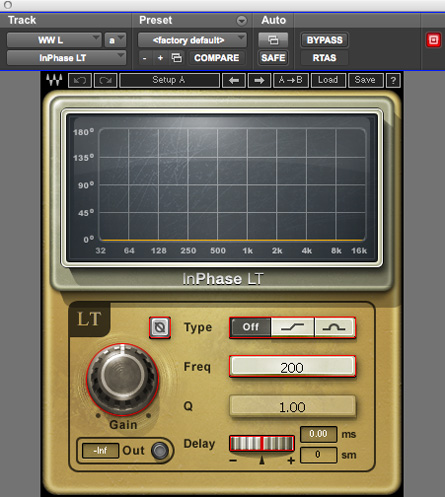Select the shelf filter type
This screenshot has height=497, width=445.
pos(292,327)
